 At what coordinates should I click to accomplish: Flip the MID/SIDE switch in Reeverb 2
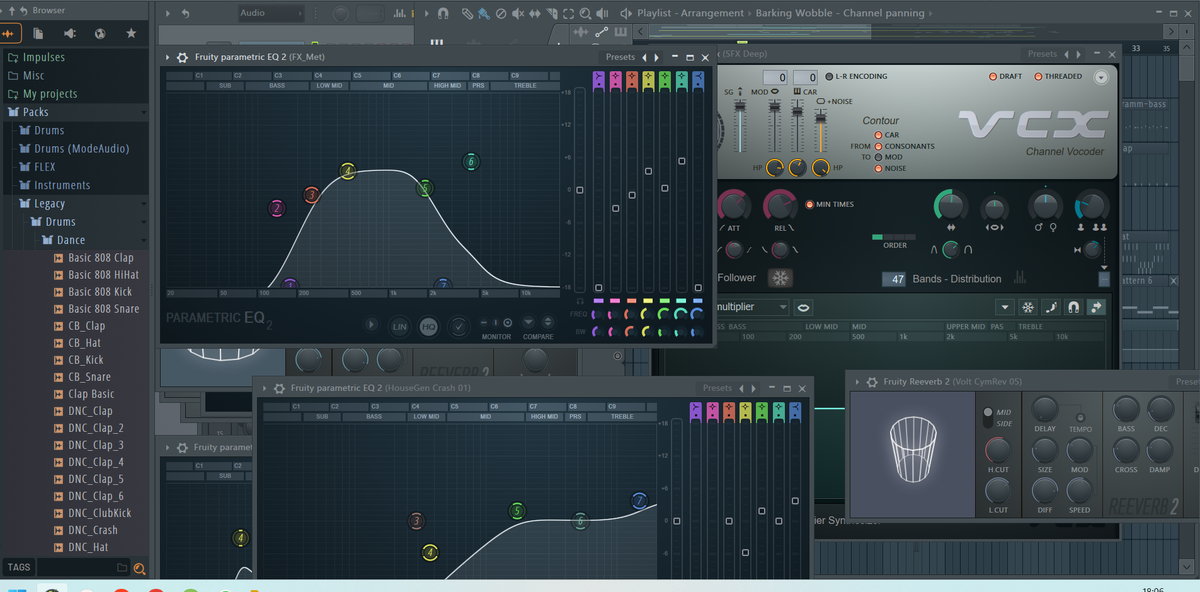(x=988, y=418)
